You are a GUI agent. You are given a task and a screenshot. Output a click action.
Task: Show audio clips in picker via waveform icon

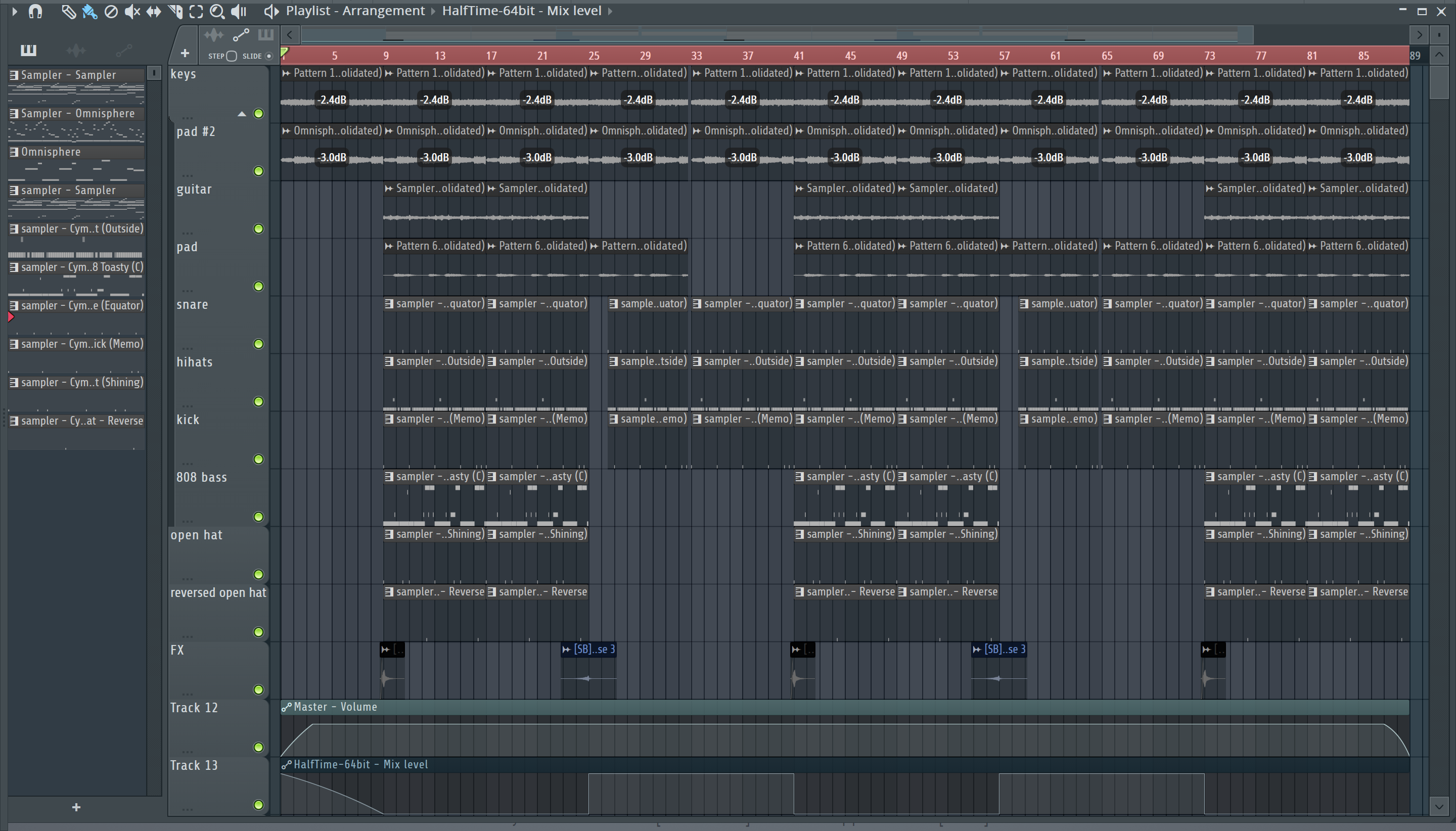(76, 51)
